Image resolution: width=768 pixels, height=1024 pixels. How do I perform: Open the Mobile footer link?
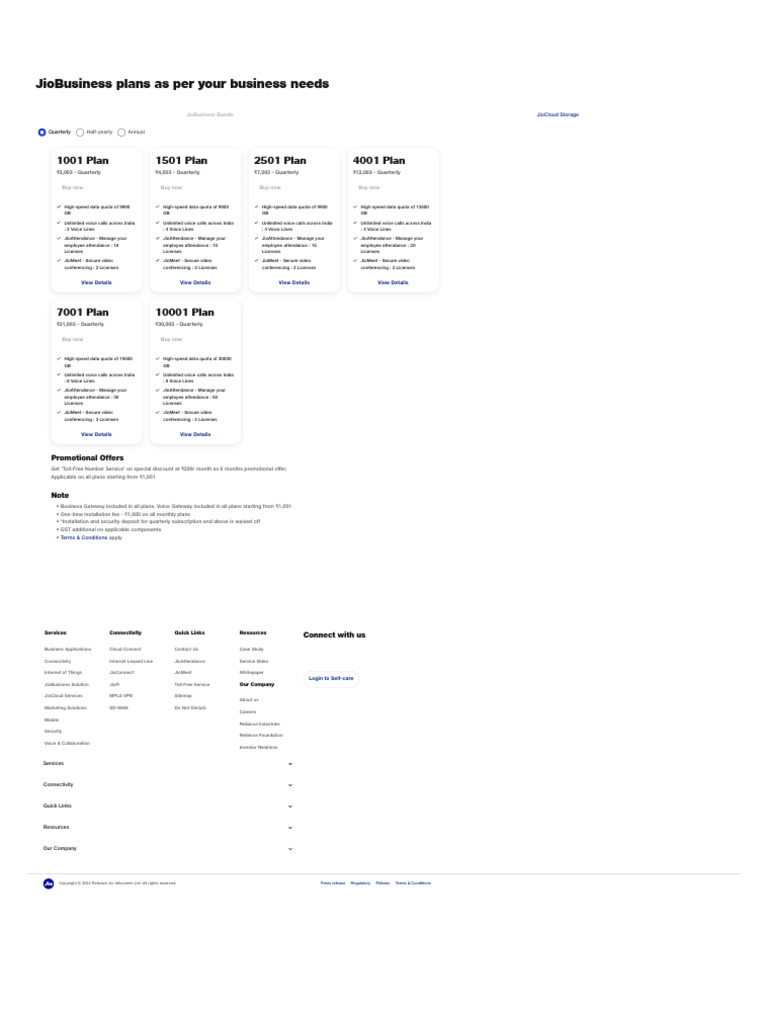tap(51, 720)
